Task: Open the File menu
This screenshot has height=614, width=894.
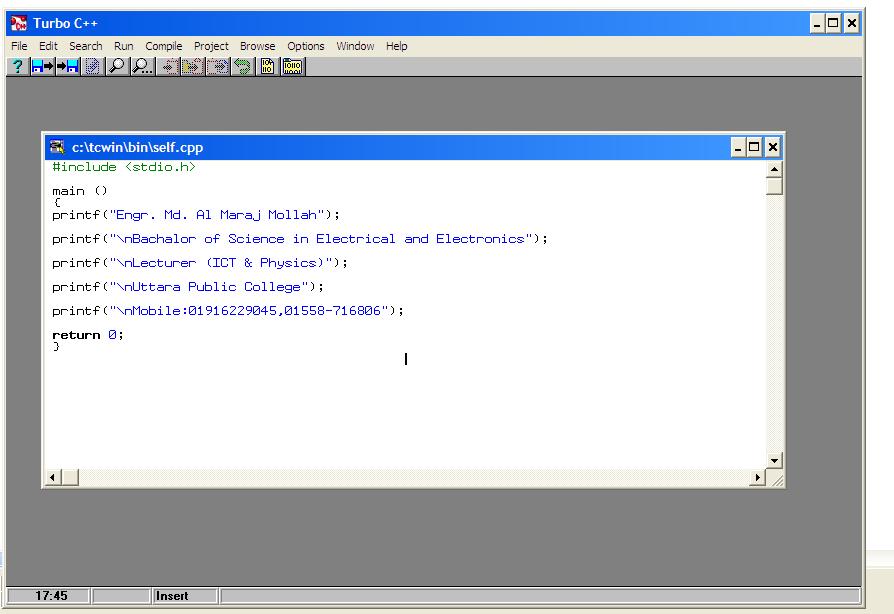Action: (x=19, y=46)
